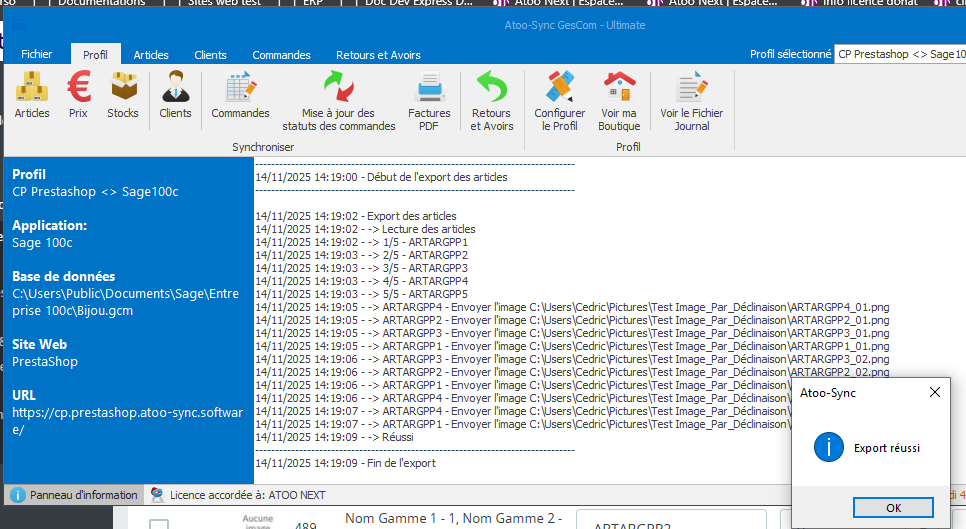Click log line ending ARTARGPP4_01.png
966x529 pixels.
point(572,307)
